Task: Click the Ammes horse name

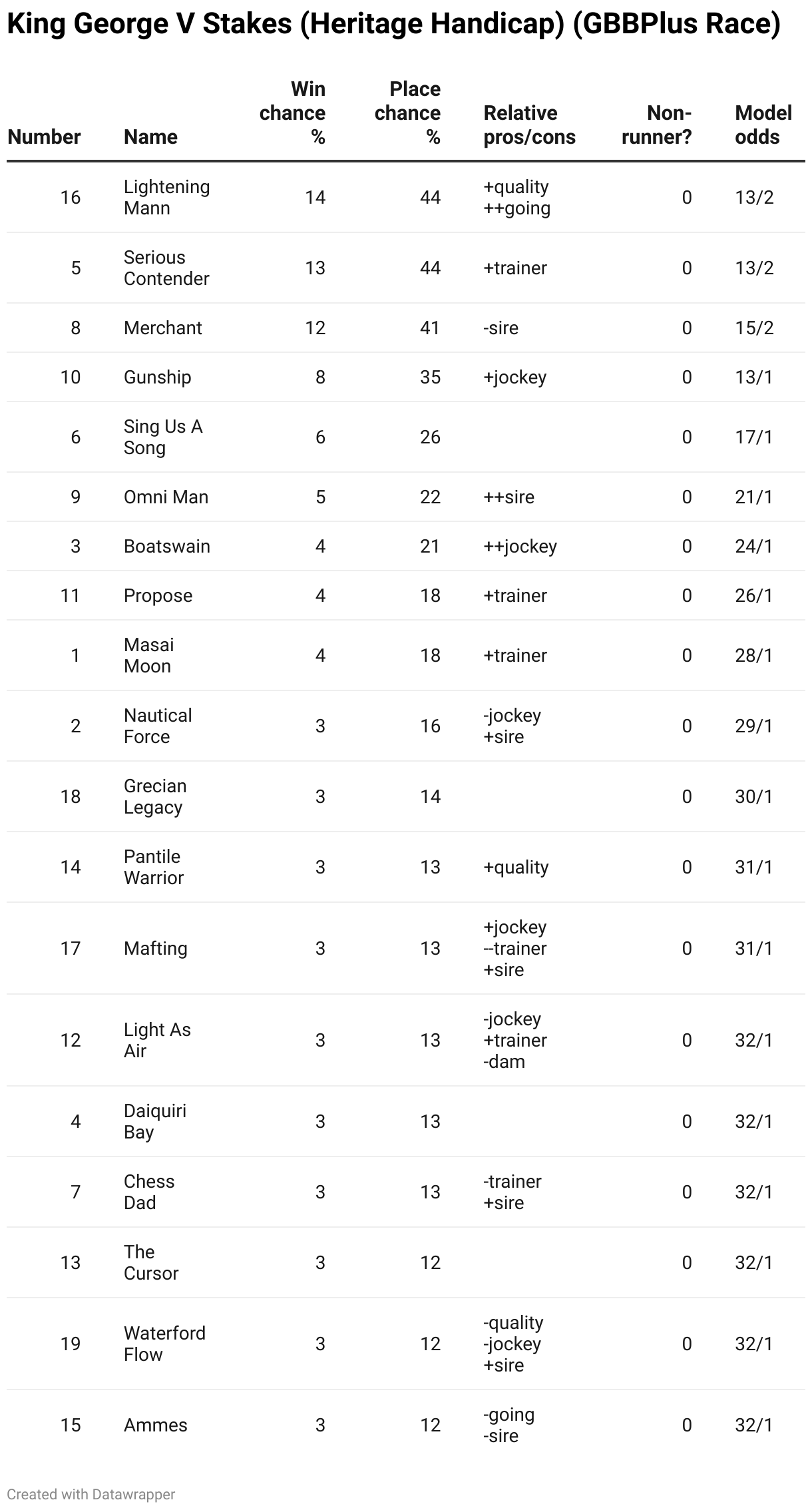Action: [156, 1425]
